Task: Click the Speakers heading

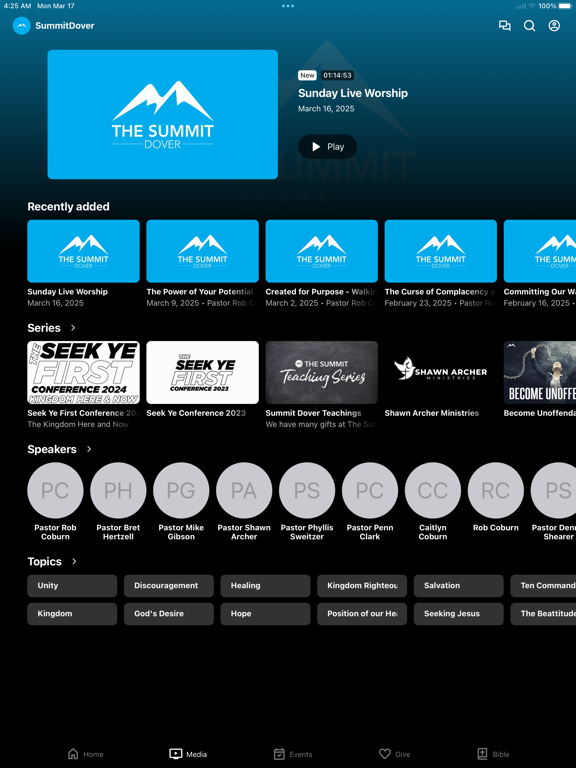Action: 52,449
